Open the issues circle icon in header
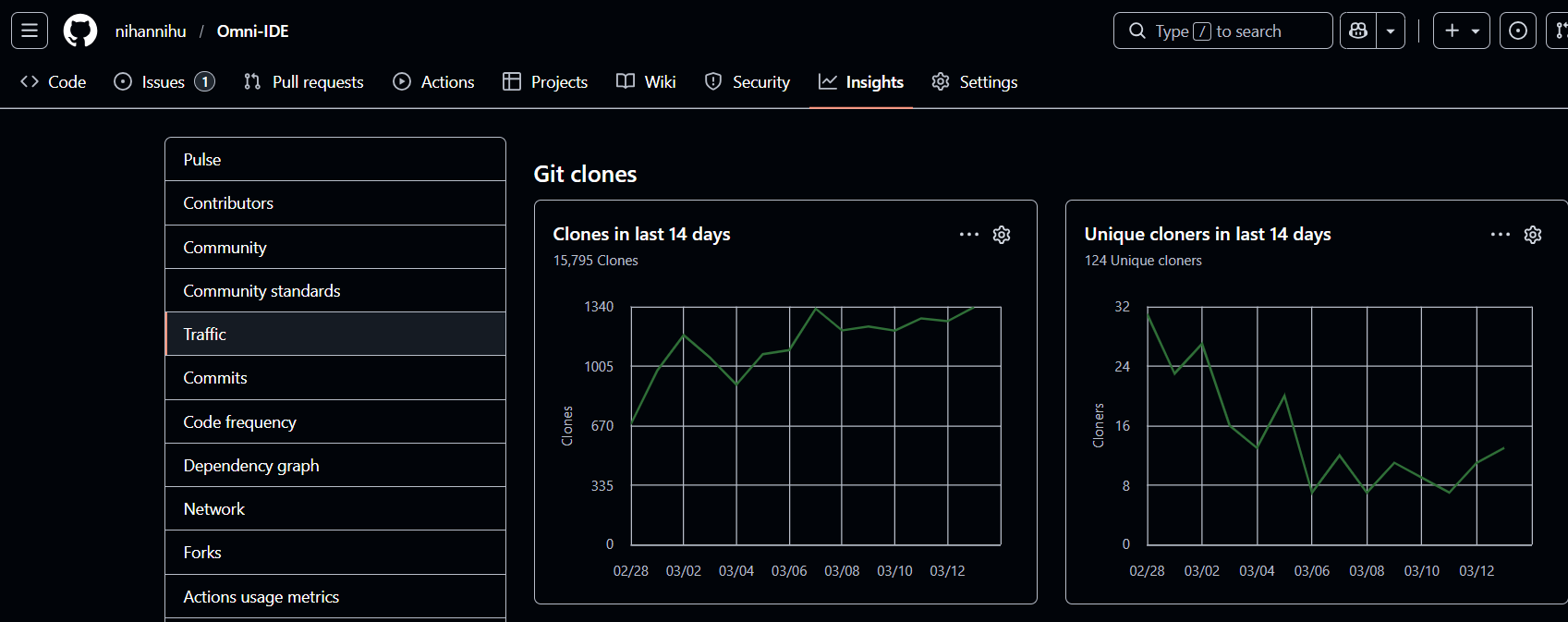The width and height of the screenshot is (1568, 622). 1518,30
